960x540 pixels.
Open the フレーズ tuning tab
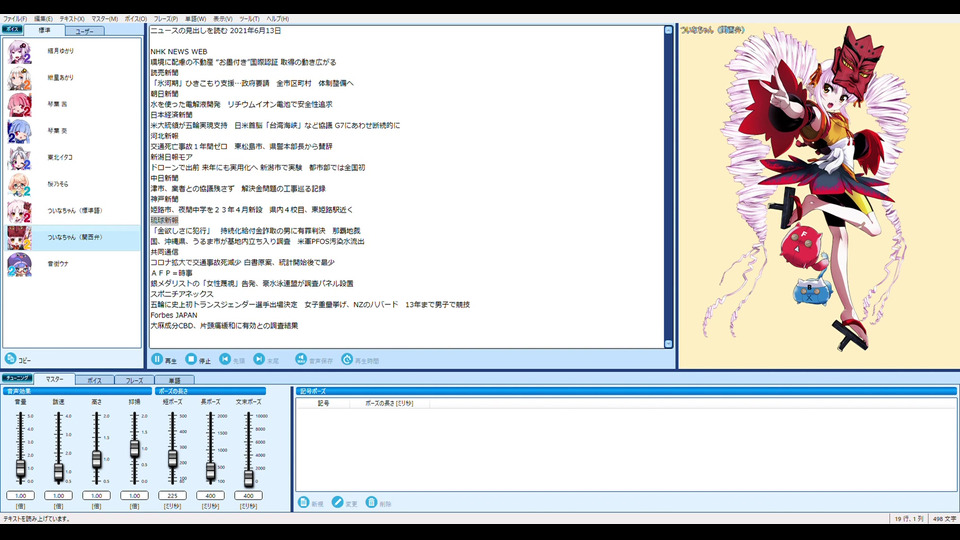coord(135,380)
